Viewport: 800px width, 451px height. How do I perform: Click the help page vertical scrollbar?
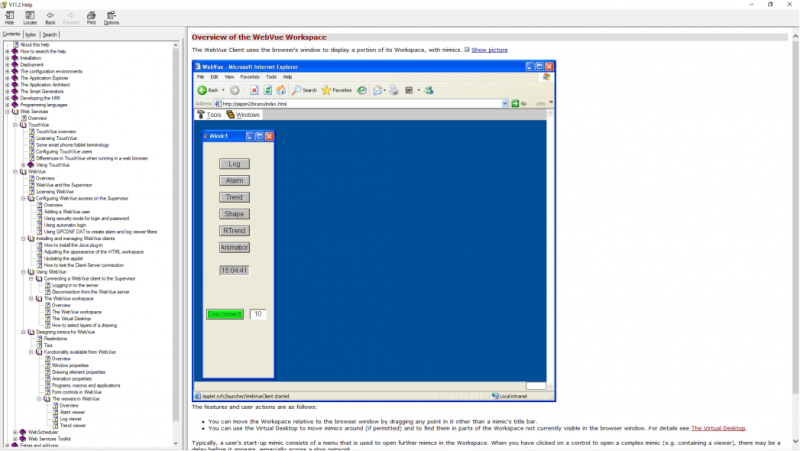click(795, 239)
